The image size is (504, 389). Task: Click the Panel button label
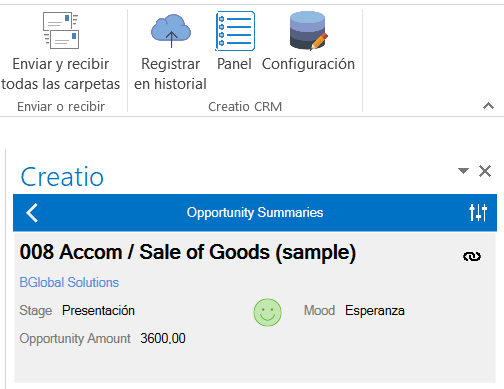tap(234, 64)
